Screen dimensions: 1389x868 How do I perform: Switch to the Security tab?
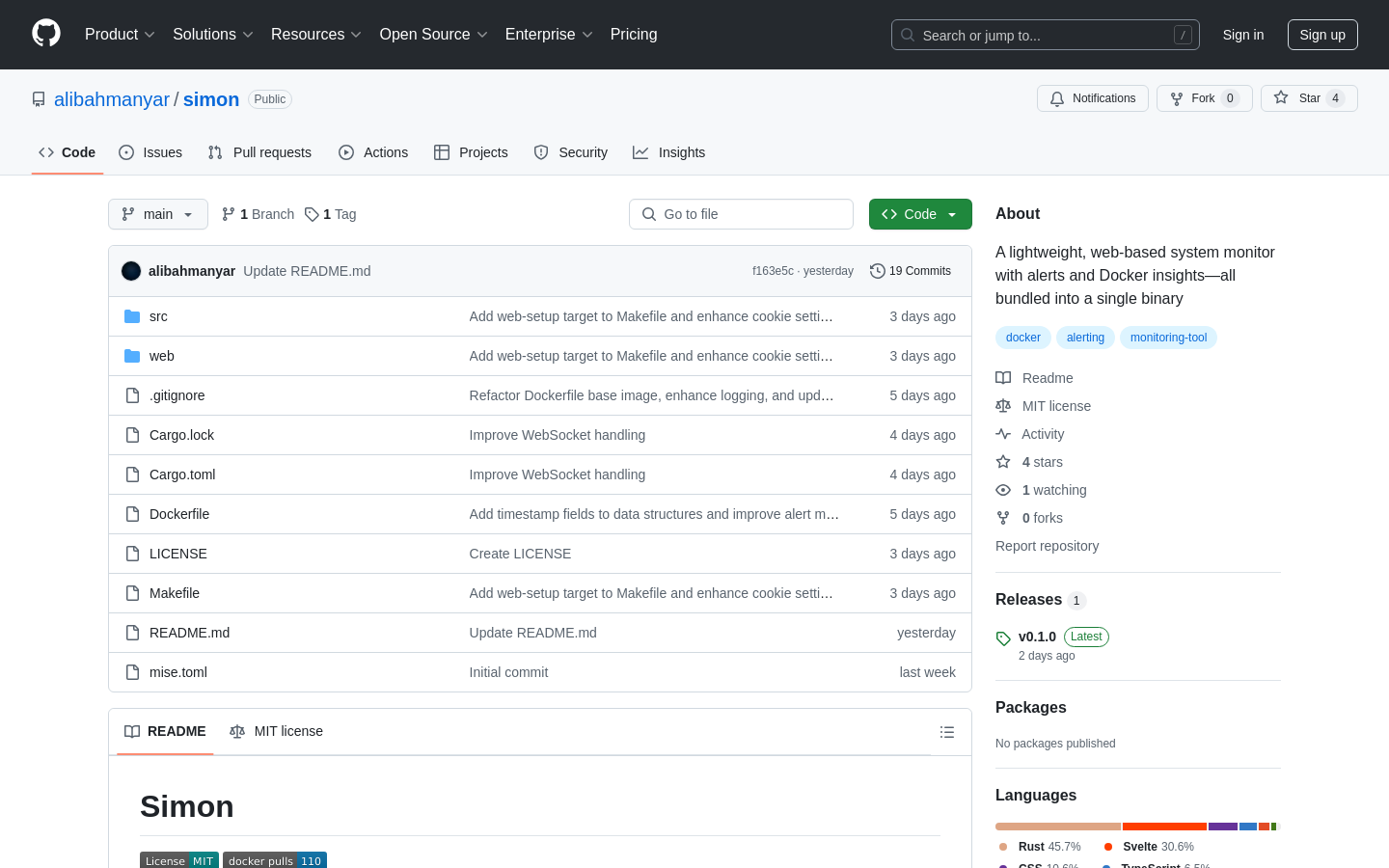[571, 152]
